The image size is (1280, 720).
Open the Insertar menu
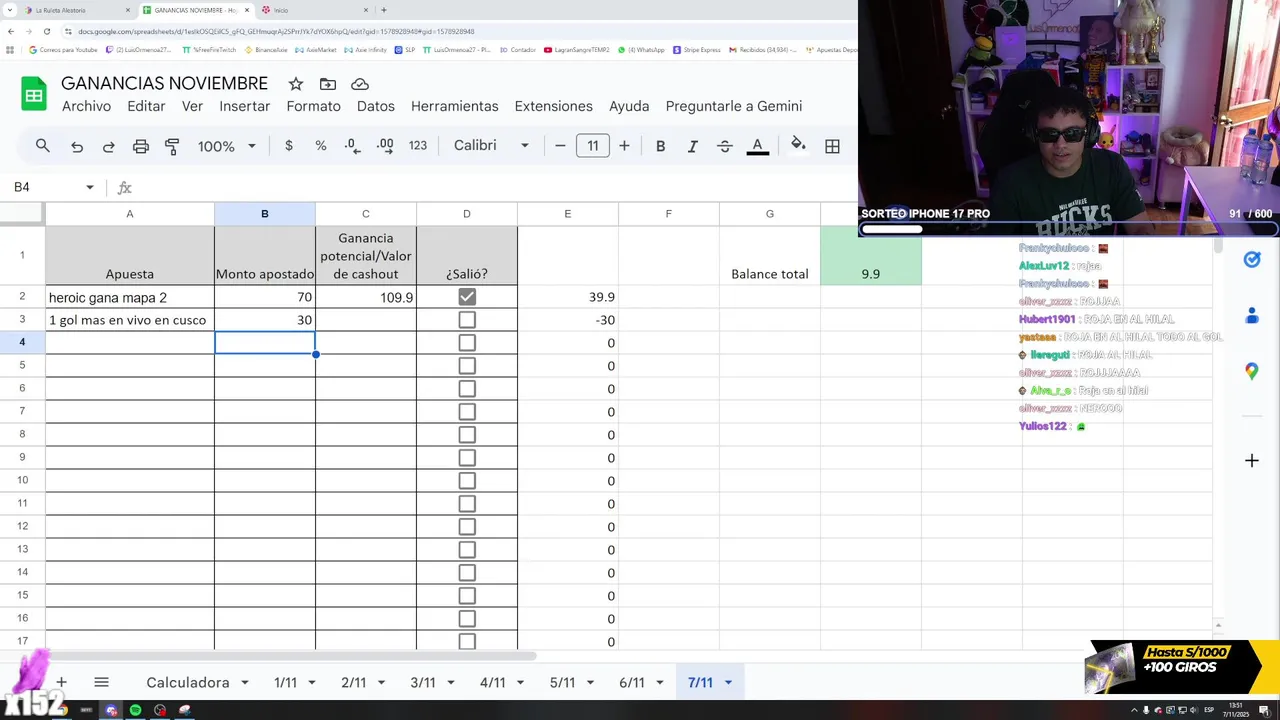click(245, 106)
